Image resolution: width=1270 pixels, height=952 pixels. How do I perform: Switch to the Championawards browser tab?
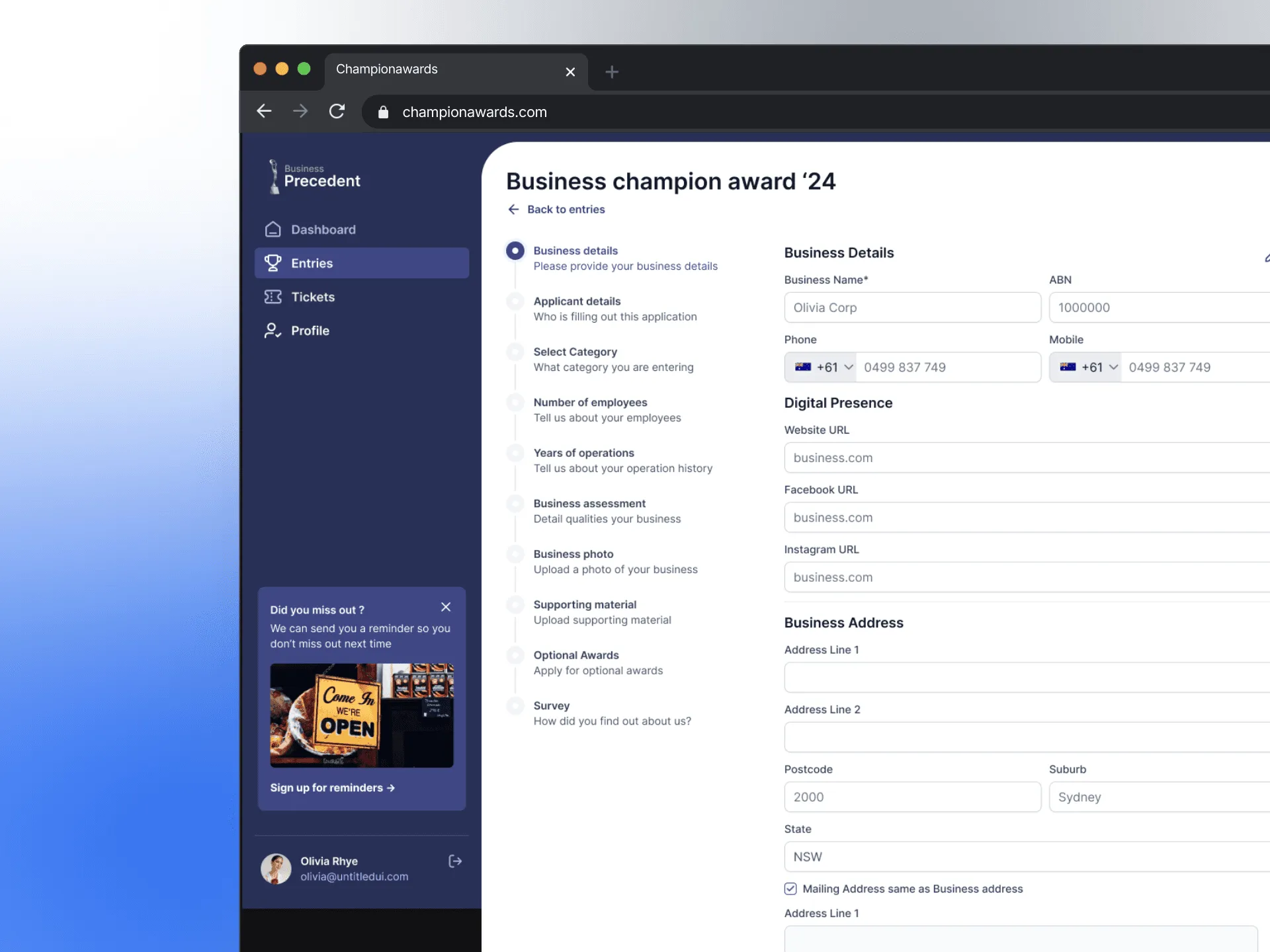click(x=386, y=69)
